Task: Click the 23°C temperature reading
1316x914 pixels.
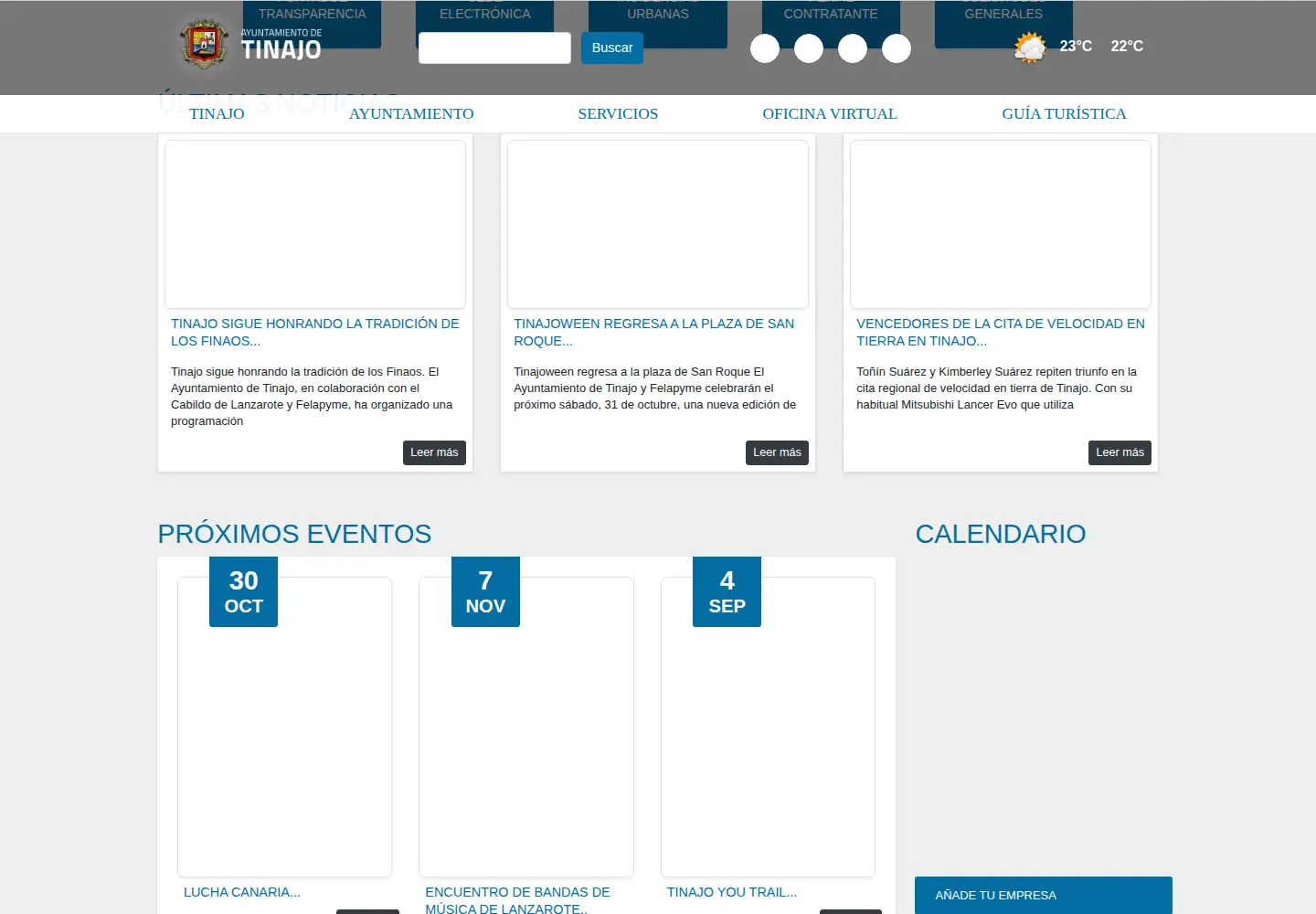Action: pyautogui.click(x=1076, y=46)
